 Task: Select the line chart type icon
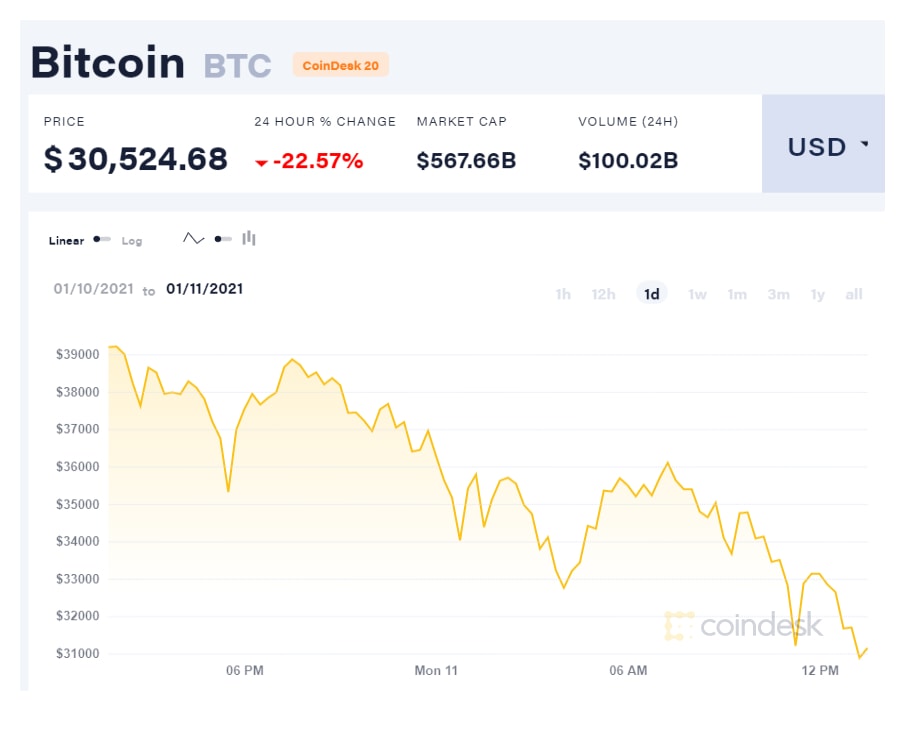(193, 238)
